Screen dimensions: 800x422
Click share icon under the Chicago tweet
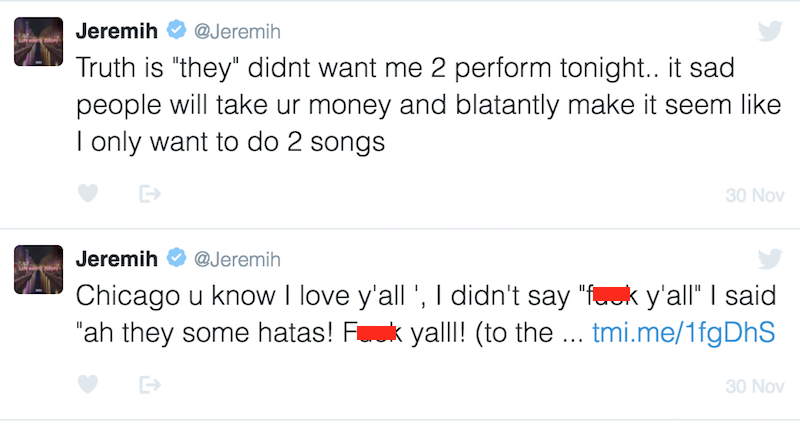coord(149,384)
